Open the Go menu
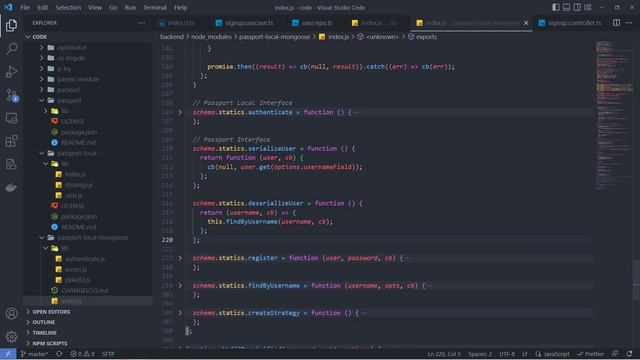 point(113,7)
